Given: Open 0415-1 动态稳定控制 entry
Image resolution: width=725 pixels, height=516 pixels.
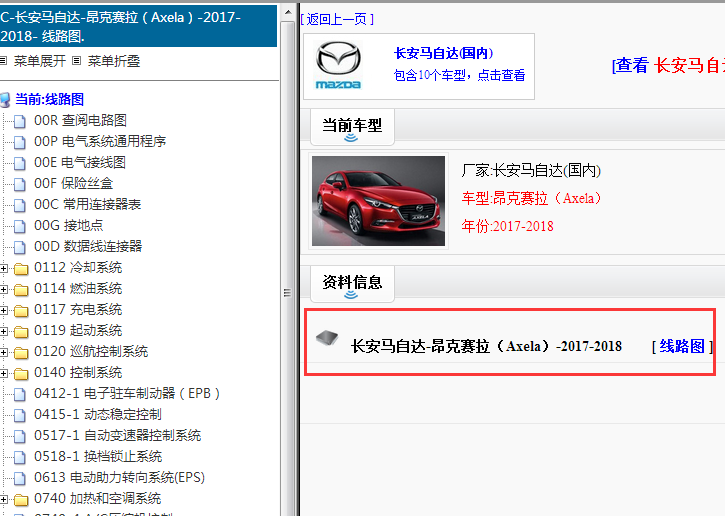Looking at the screenshot, I should 98,414.
